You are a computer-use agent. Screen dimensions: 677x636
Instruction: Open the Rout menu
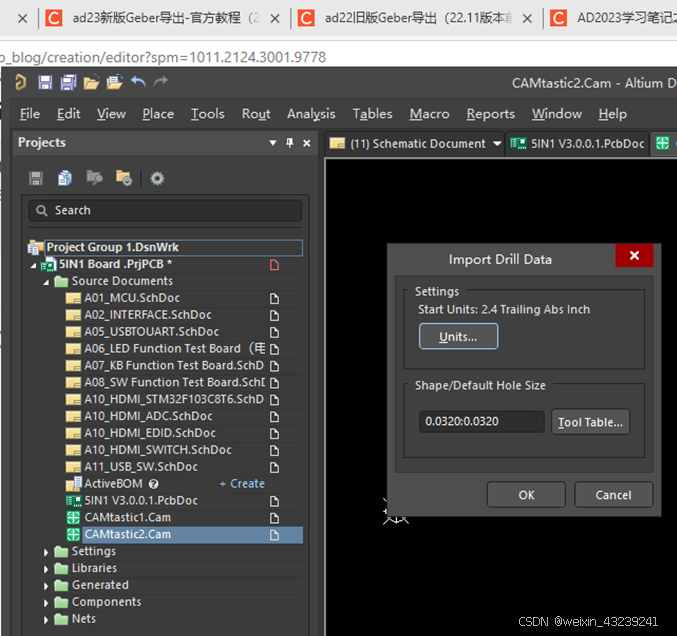click(256, 114)
